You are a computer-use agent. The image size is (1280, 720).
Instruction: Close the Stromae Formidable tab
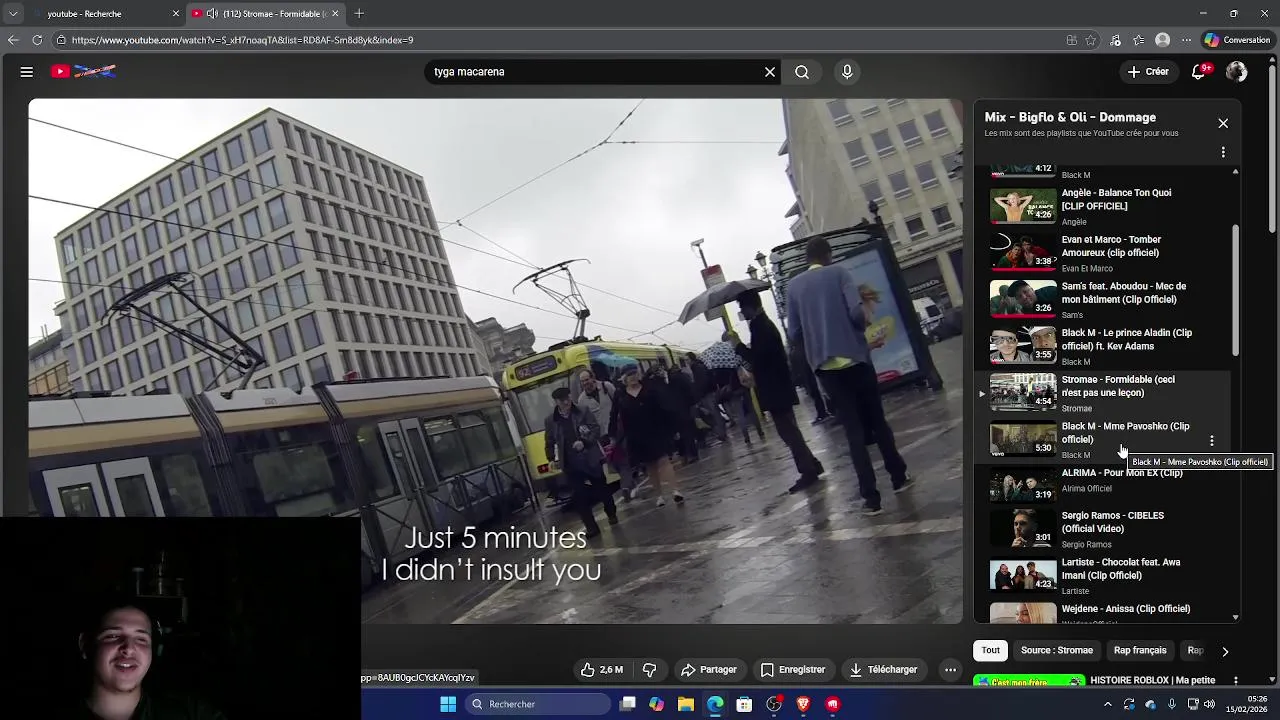coord(335,14)
